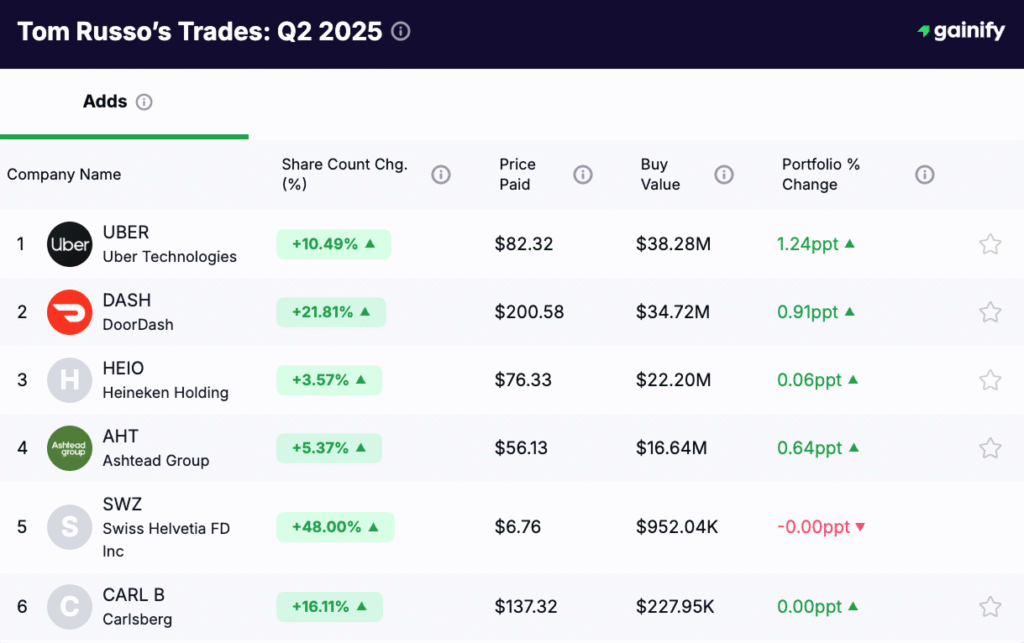The image size is (1024, 643).
Task: Click the Portfolio % Change info icon
Action: [x=924, y=174]
